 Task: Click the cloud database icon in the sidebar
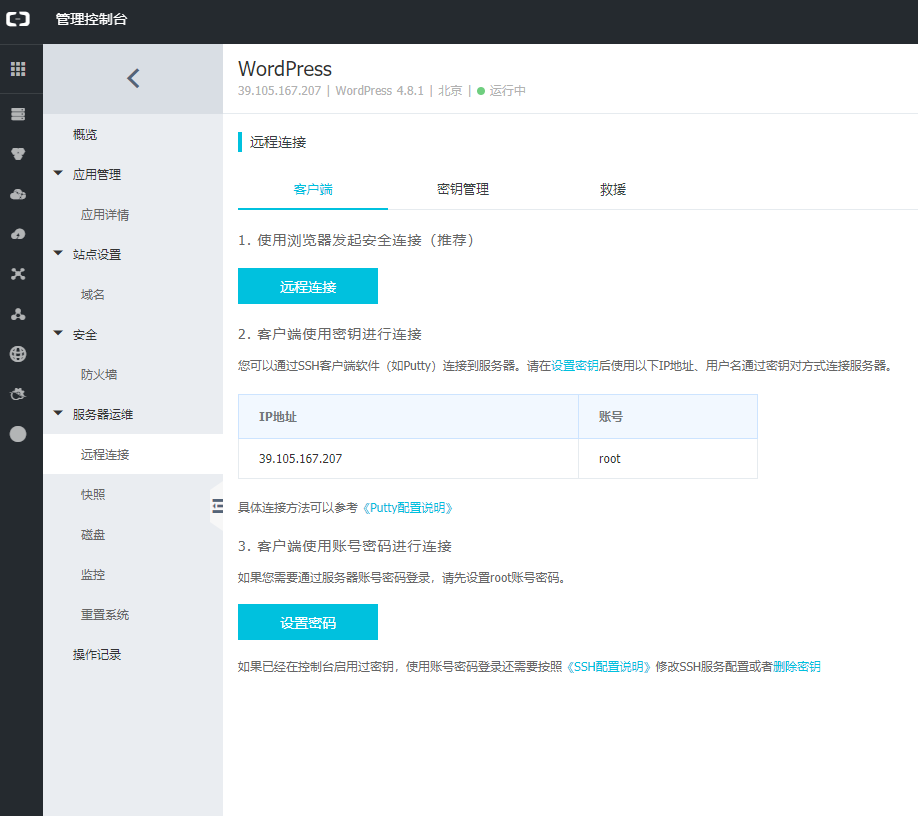coord(18,194)
